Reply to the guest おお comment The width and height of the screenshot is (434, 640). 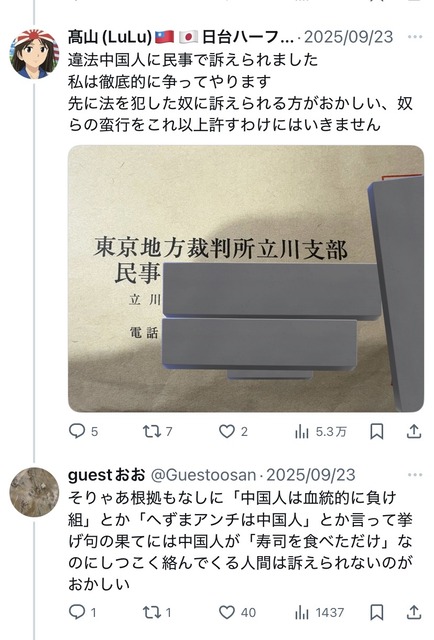pyautogui.click(x=82, y=612)
